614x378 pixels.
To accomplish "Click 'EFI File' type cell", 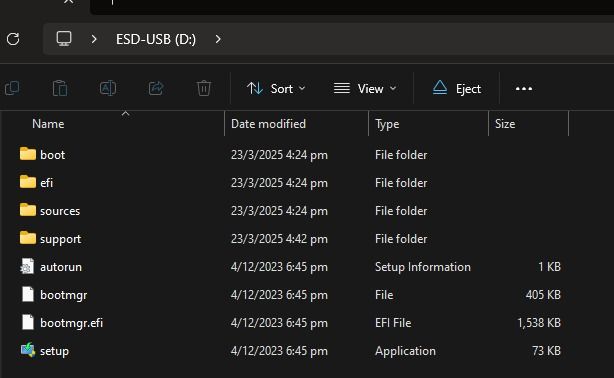I will click(x=393, y=323).
